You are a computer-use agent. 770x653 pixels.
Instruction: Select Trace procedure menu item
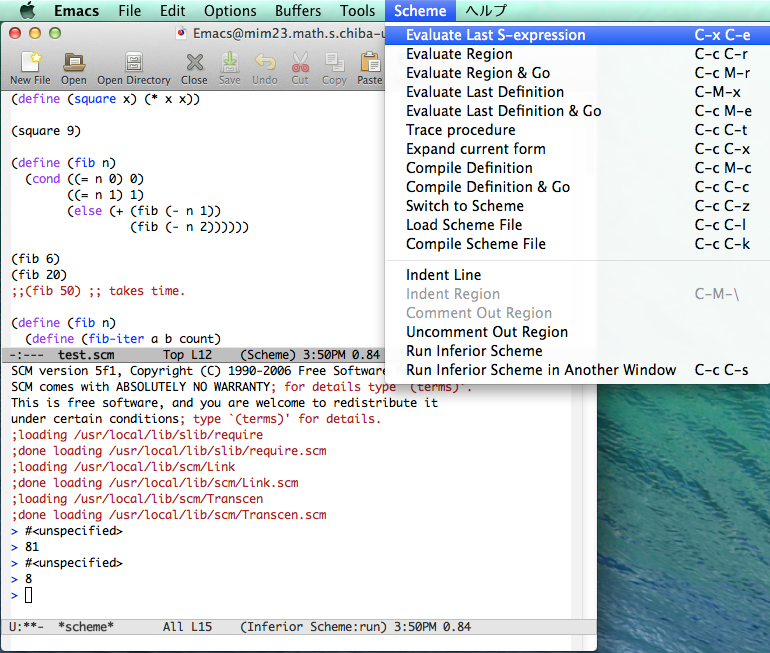(x=578, y=130)
